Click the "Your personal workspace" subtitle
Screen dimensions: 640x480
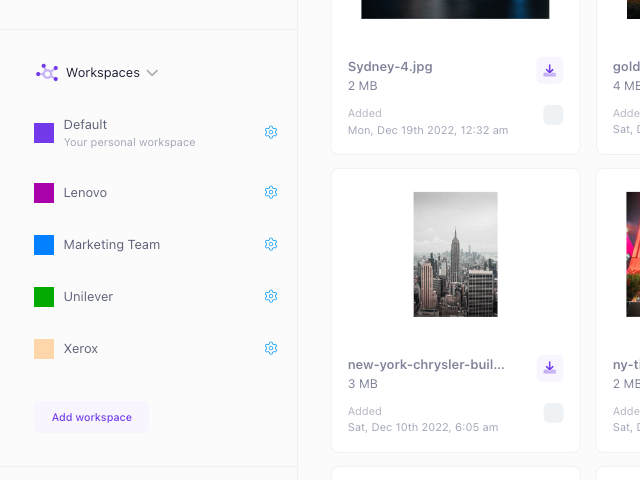[x=130, y=142]
